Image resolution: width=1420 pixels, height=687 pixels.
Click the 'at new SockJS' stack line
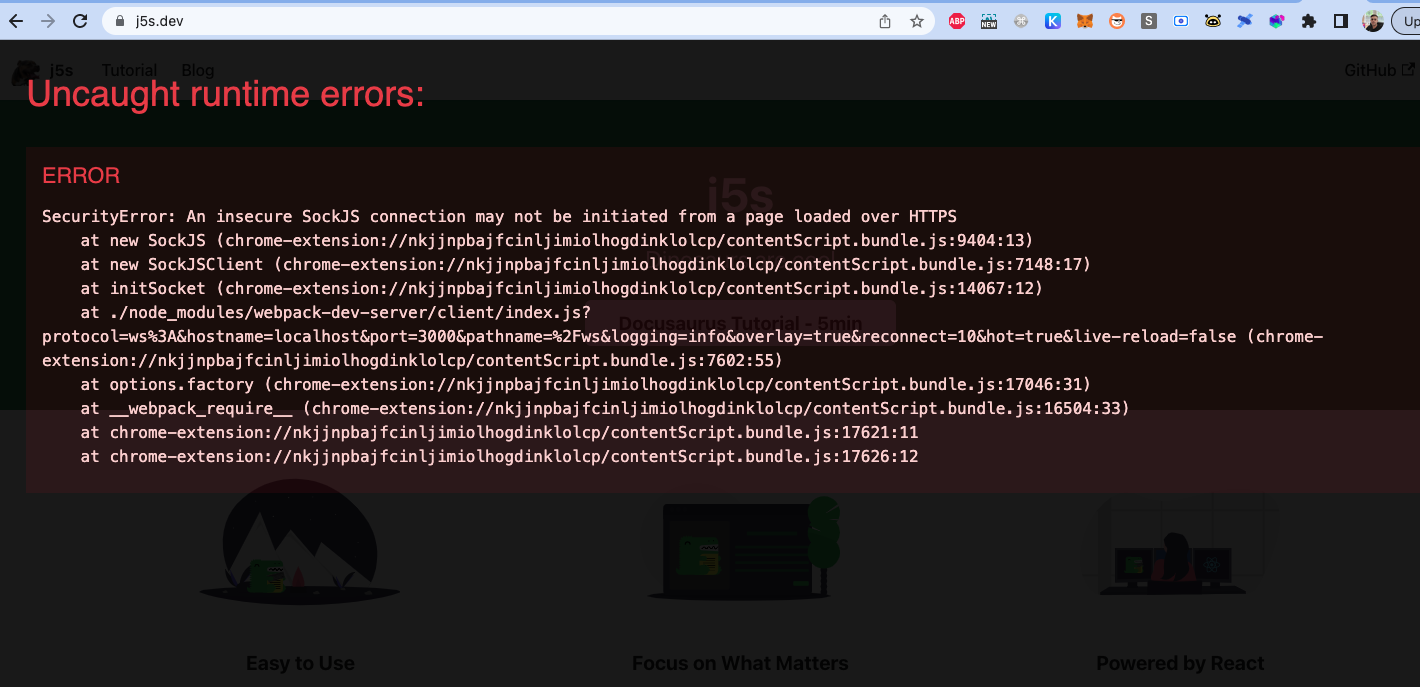[556, 241]
